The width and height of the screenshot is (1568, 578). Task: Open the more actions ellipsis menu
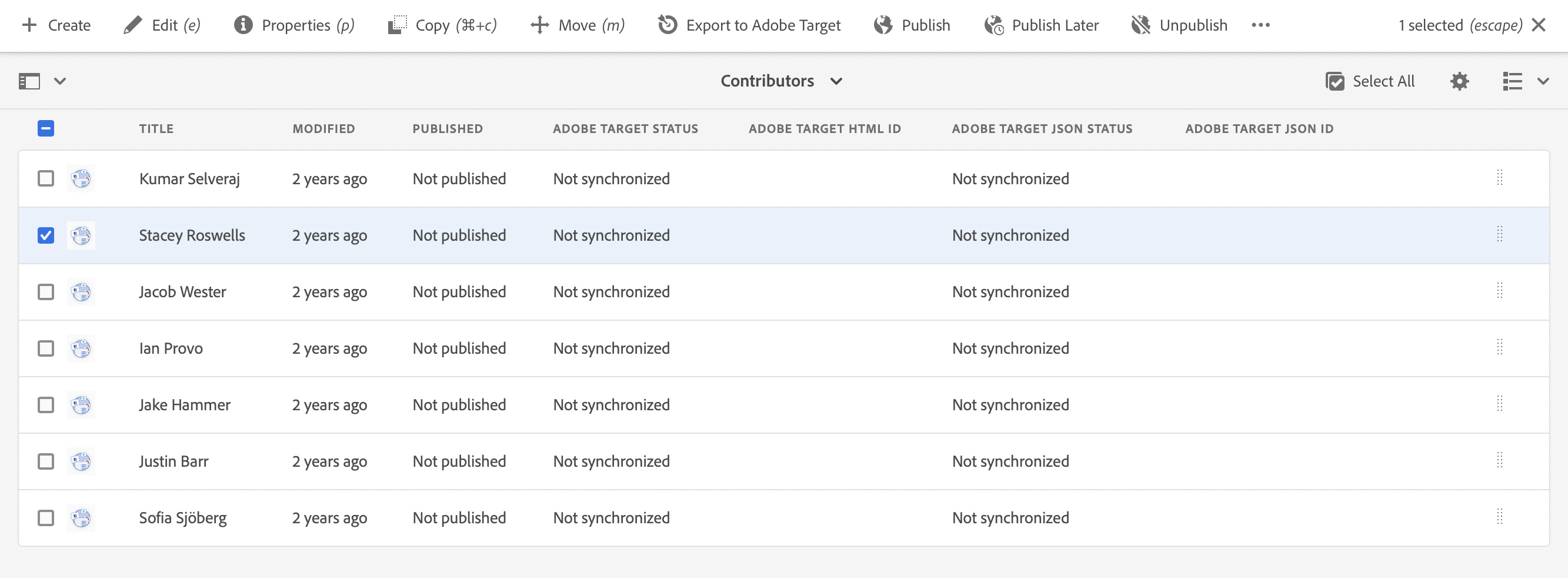(x=1260, y=25)
